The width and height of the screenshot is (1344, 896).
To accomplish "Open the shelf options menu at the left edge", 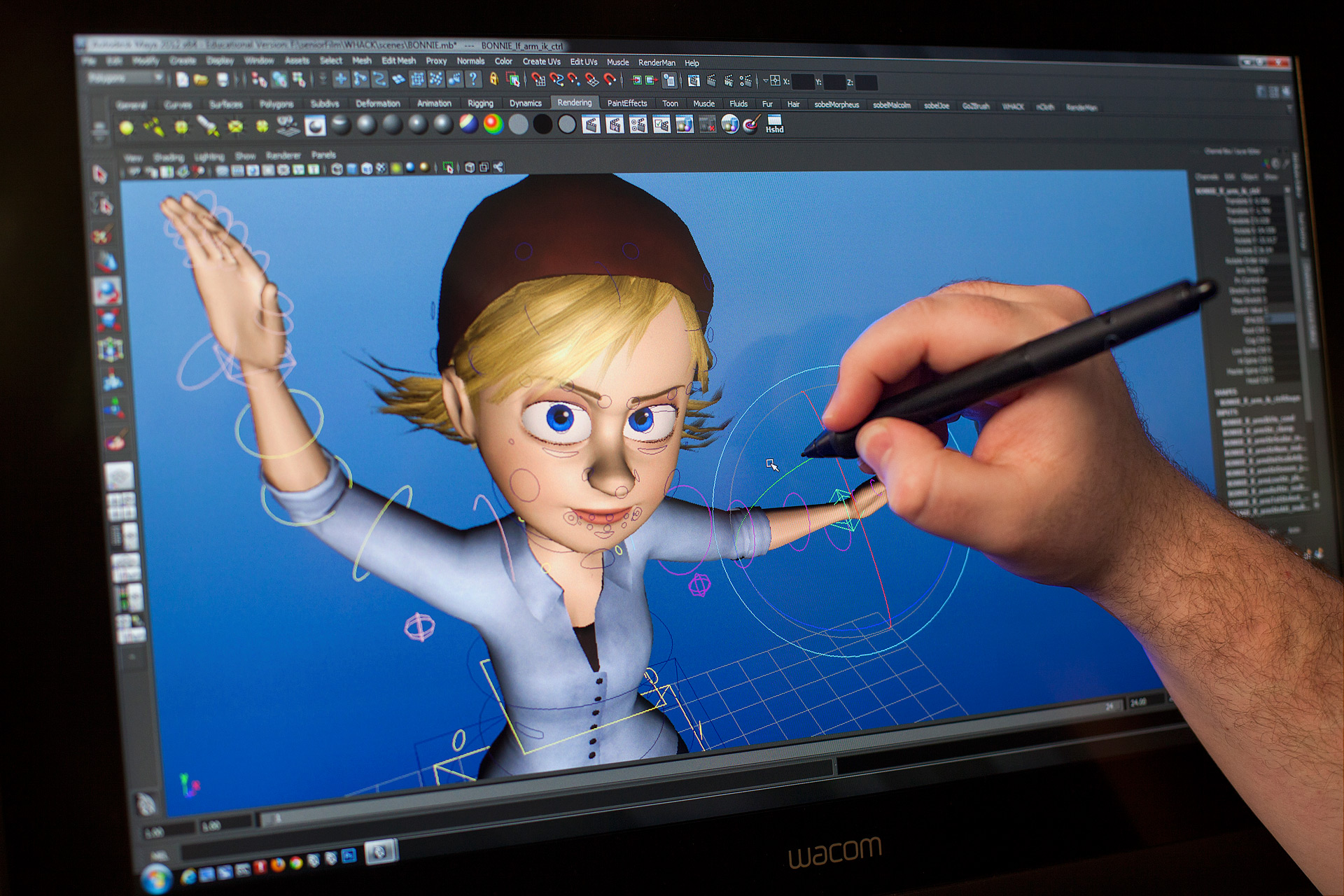I will [99, 130].
